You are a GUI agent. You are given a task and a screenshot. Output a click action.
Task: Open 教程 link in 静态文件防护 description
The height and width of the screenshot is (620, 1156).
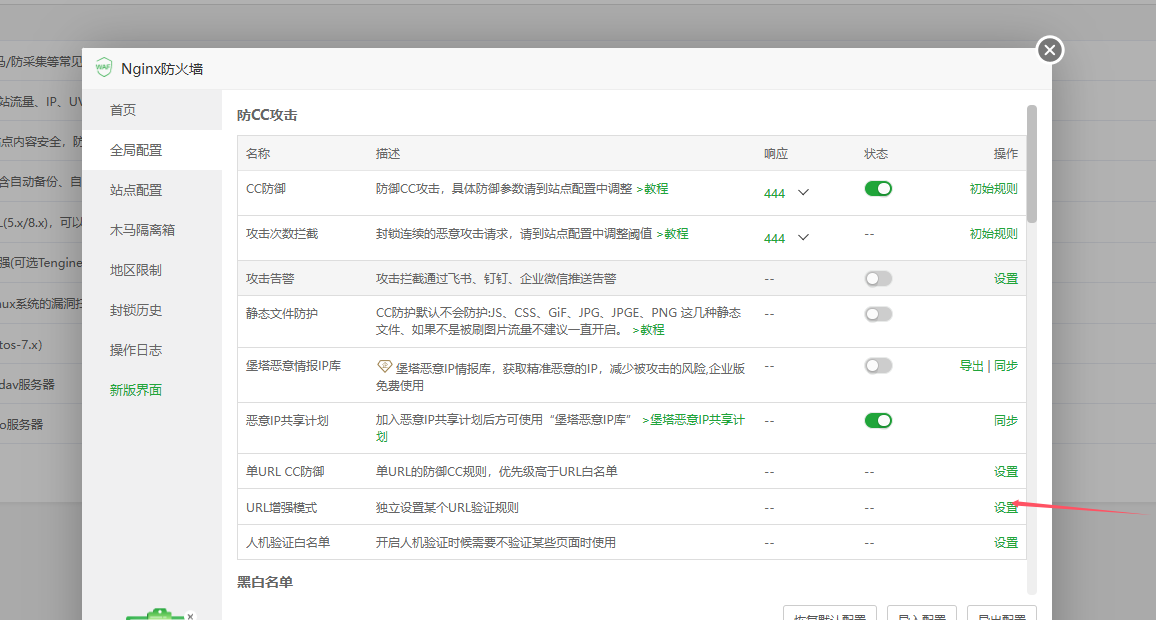coord(649,330)
